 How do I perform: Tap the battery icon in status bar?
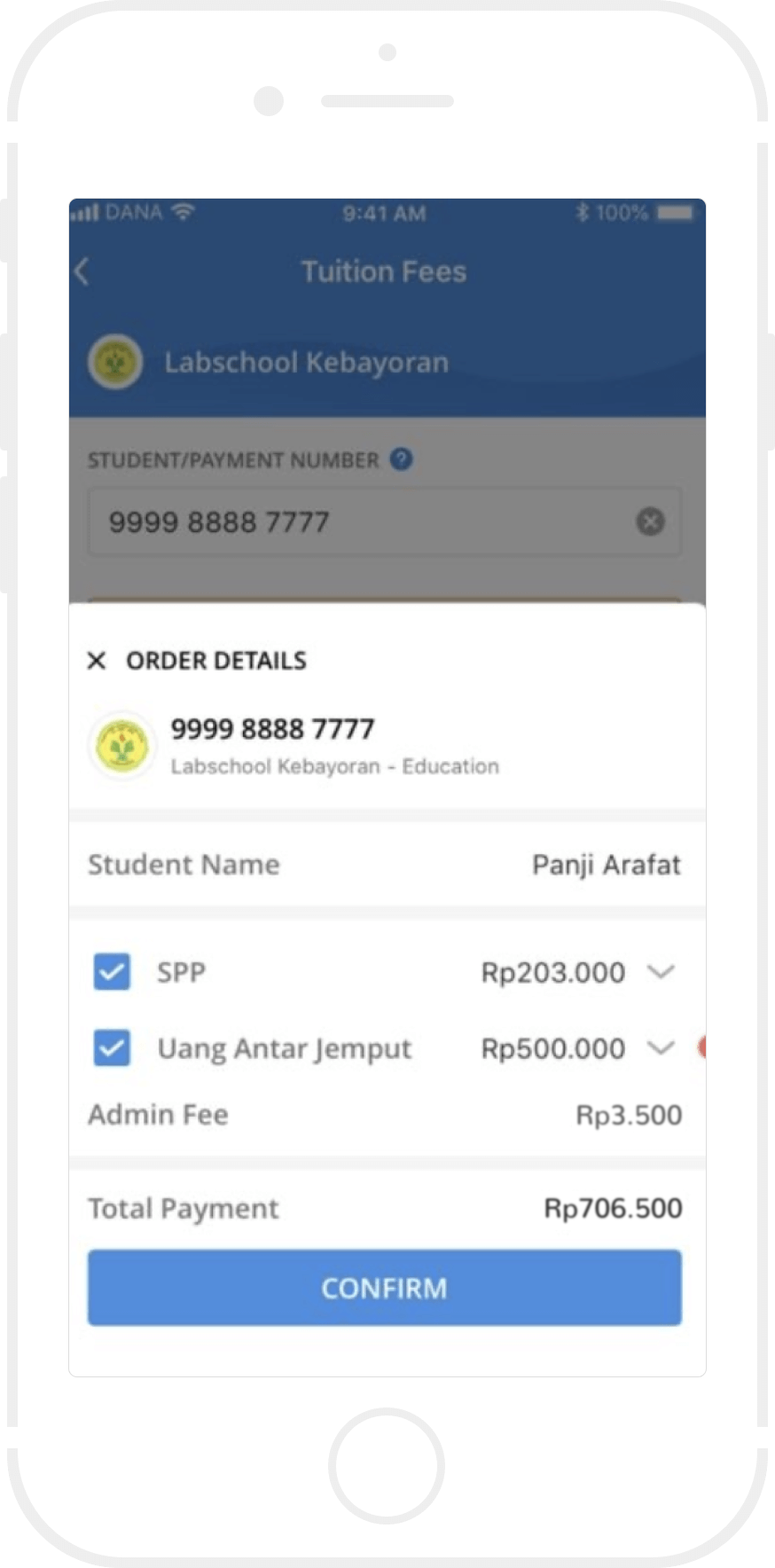pyautogui.click(x=676, y=213)
